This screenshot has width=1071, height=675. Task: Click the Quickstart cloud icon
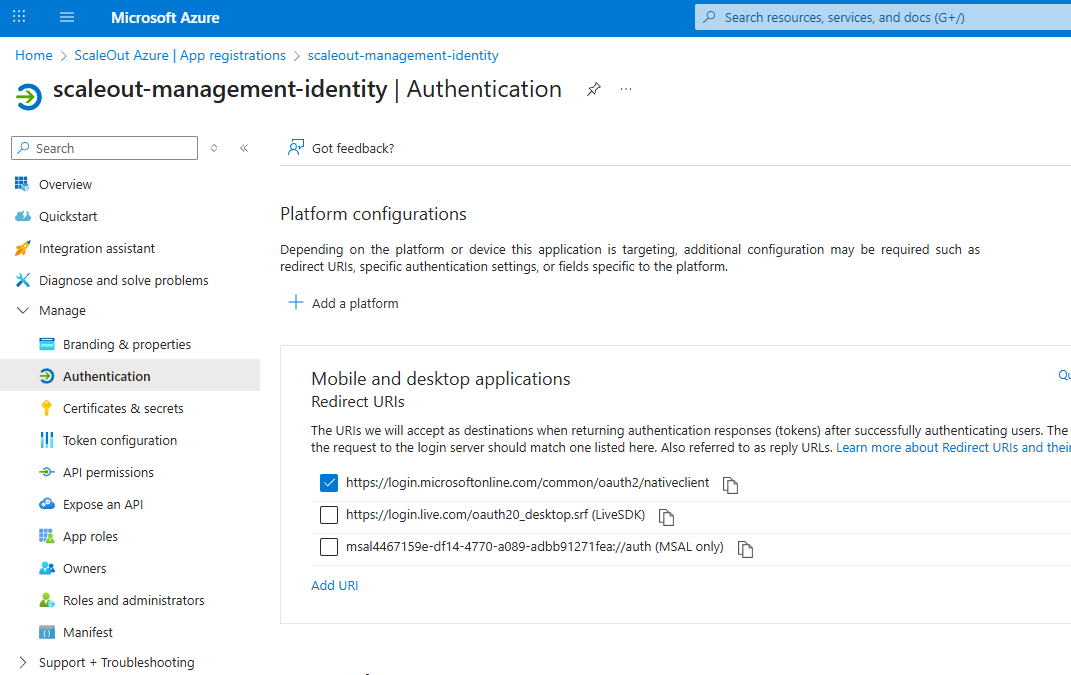(23, 216)
